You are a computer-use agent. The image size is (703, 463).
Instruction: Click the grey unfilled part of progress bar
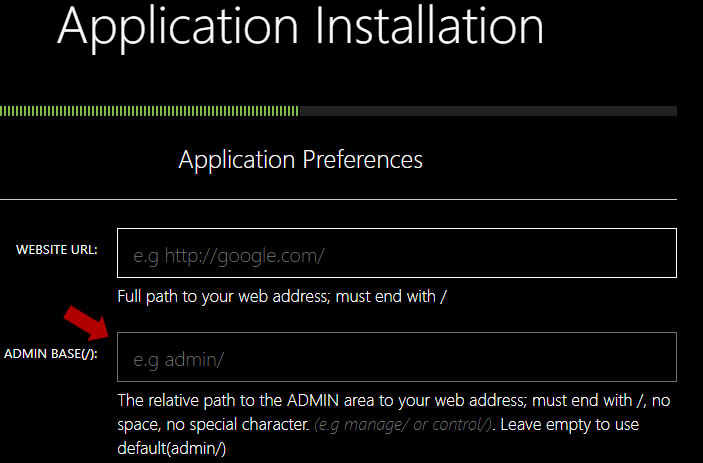[x=488, y=111]
